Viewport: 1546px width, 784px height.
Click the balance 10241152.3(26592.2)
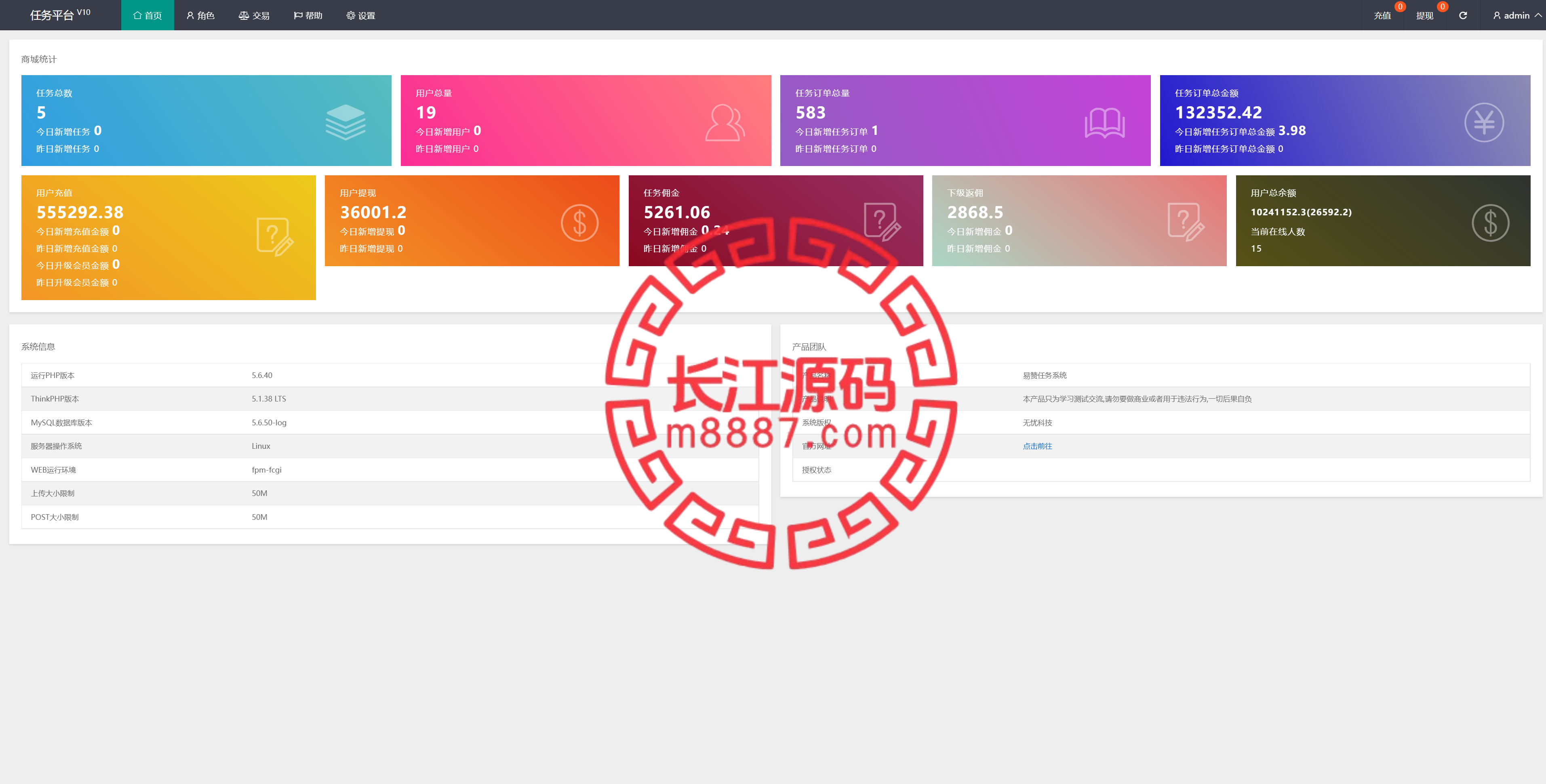coord(1301,212)
